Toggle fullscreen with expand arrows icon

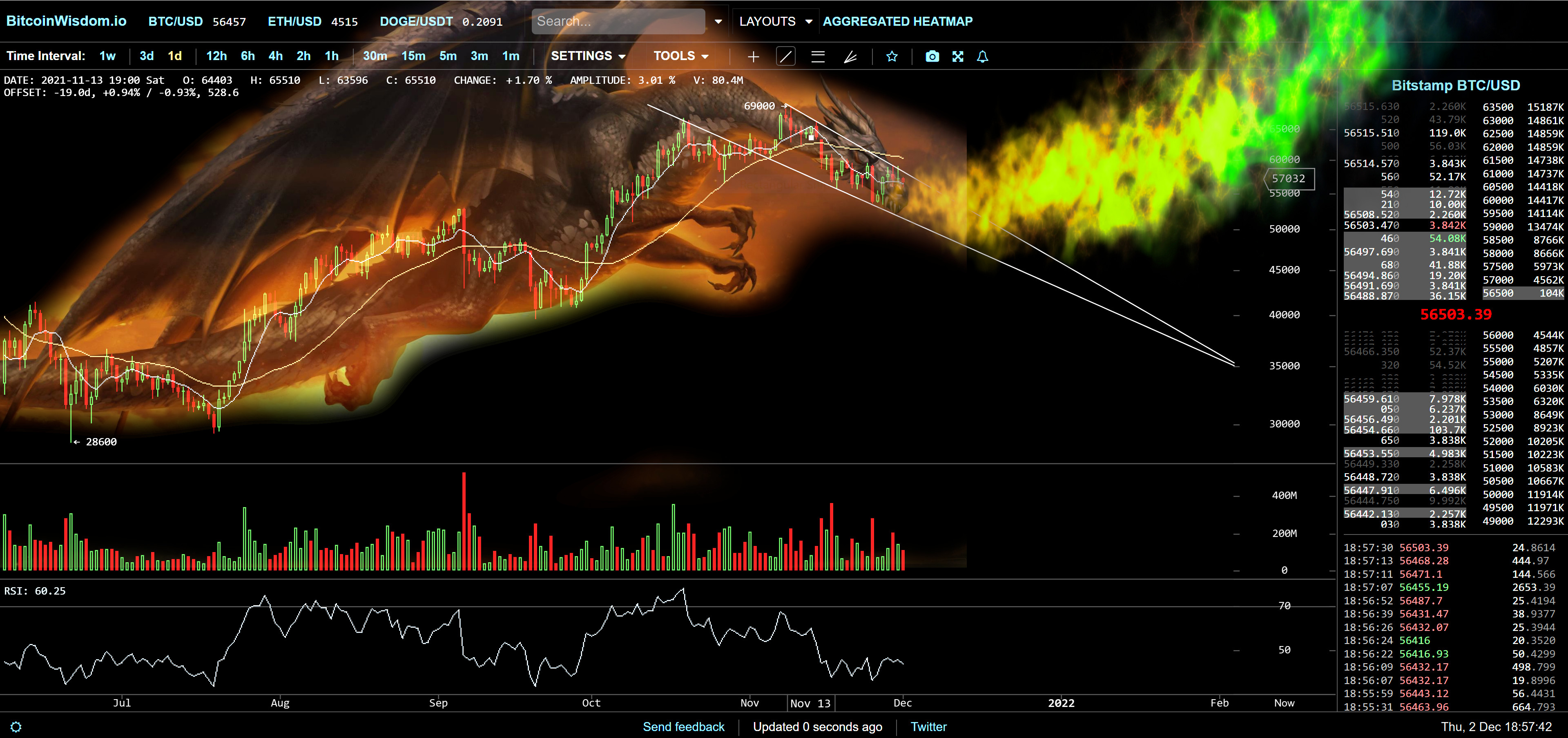pyautogui.click(x=957, y=57)
